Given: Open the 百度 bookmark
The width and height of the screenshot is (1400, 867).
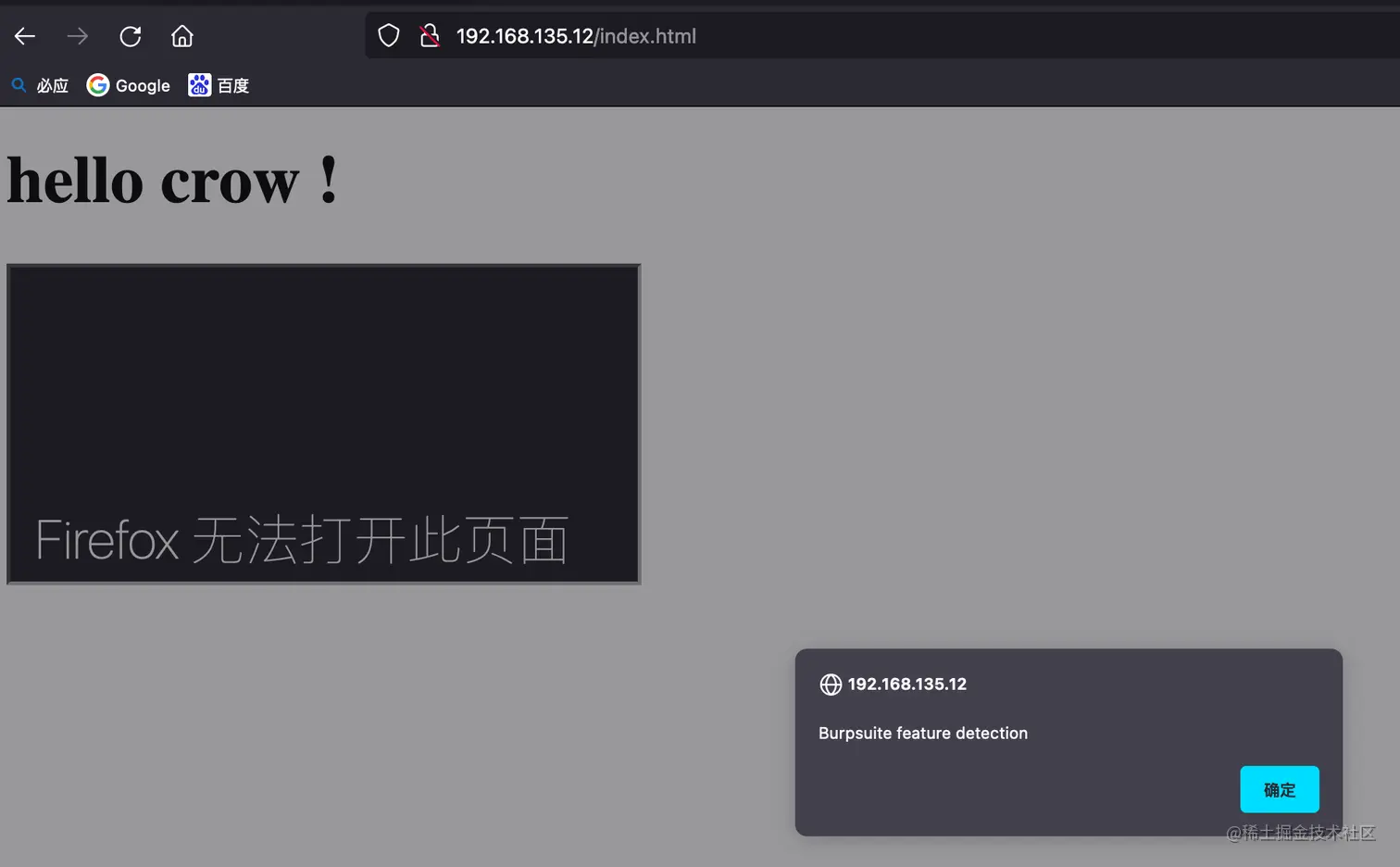Looking at the screenshot, I should point(219,85).
